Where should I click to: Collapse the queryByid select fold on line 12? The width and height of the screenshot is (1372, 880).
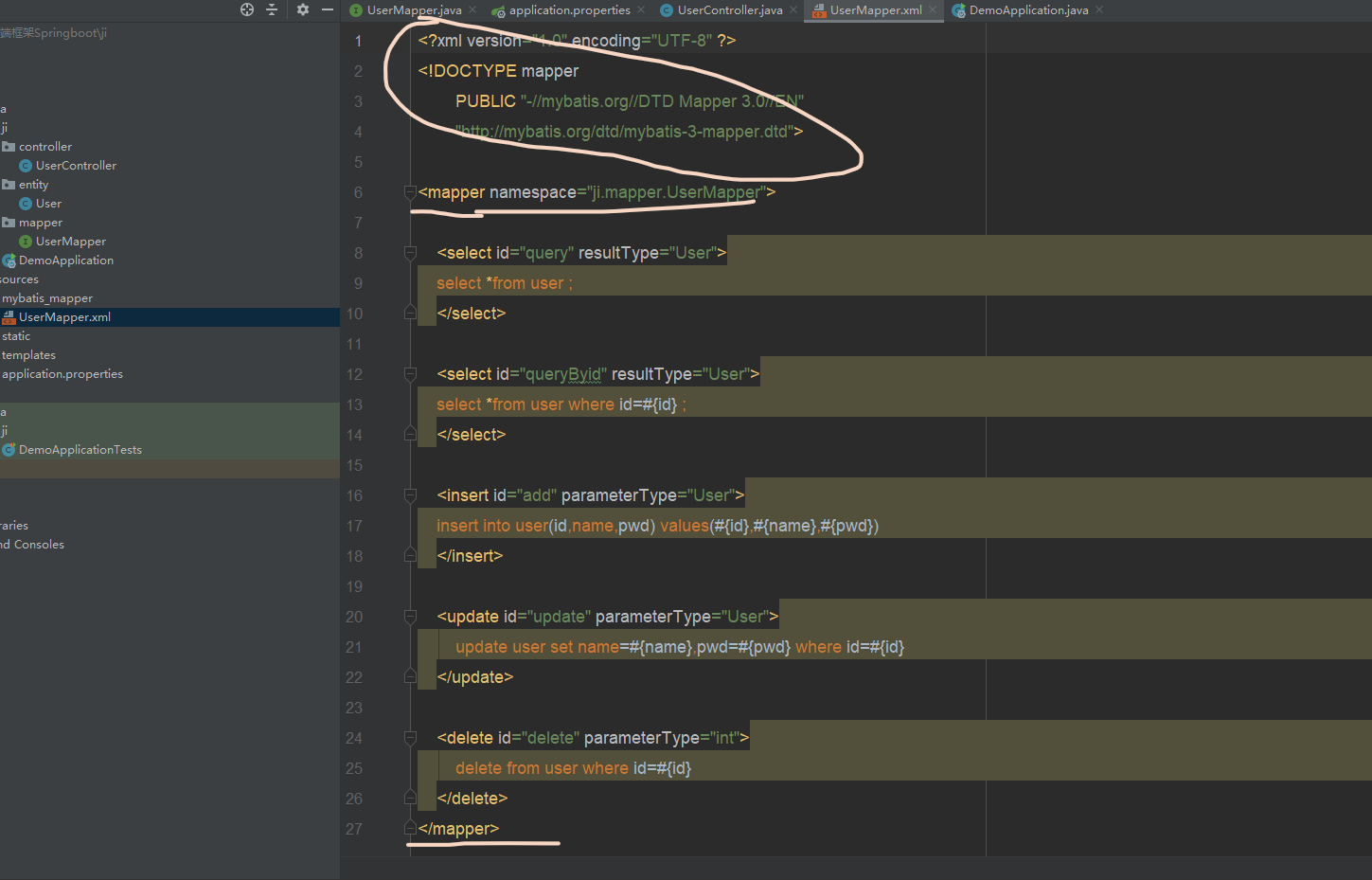(x=410, y=374)
